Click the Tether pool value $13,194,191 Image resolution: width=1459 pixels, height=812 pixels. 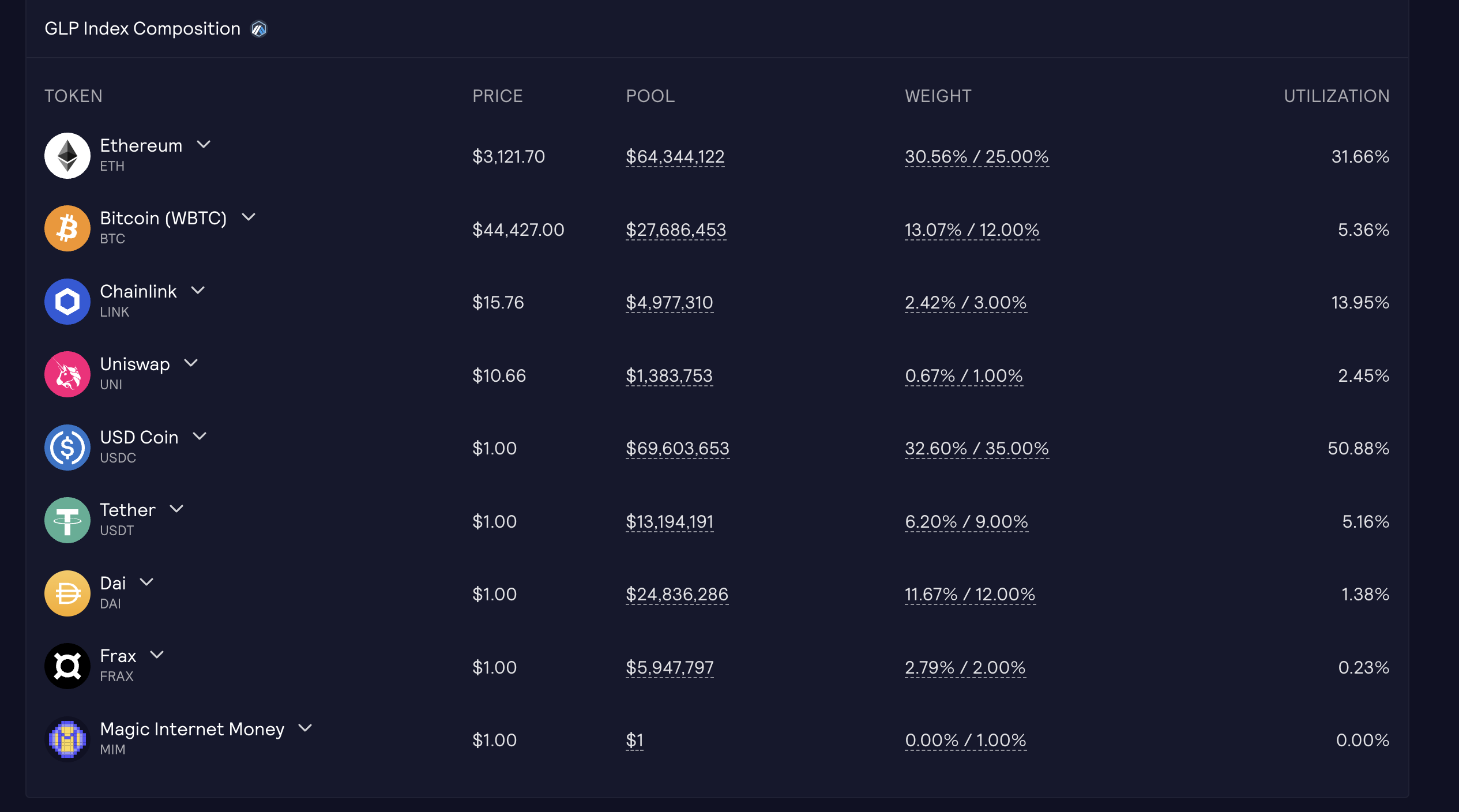(670, 521)
